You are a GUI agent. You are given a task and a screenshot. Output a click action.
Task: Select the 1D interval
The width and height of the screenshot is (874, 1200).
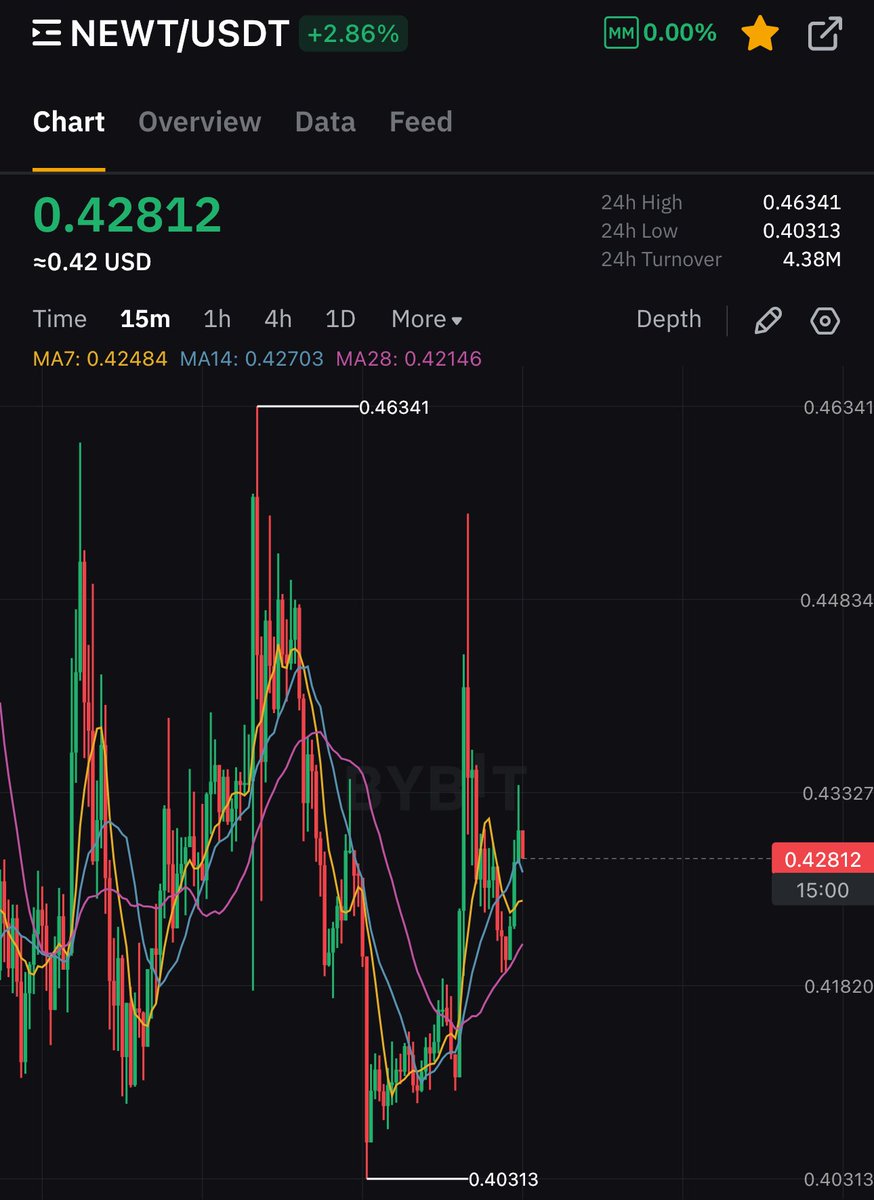(341, 319)
